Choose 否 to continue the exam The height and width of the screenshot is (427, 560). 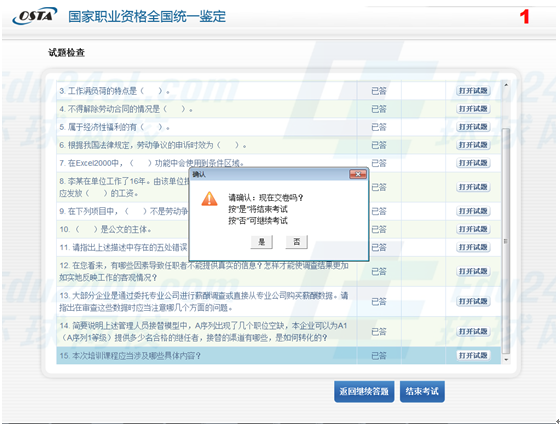[296, 242]
